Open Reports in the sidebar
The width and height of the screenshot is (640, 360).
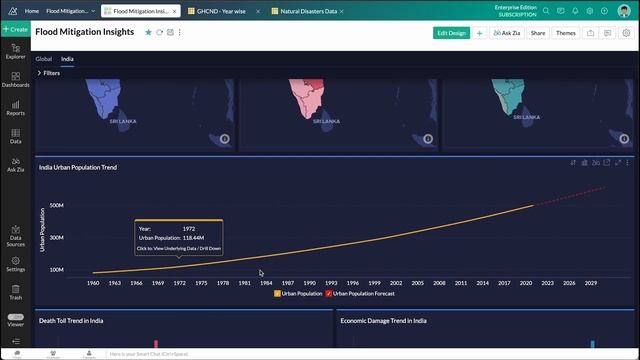(16, 108)
